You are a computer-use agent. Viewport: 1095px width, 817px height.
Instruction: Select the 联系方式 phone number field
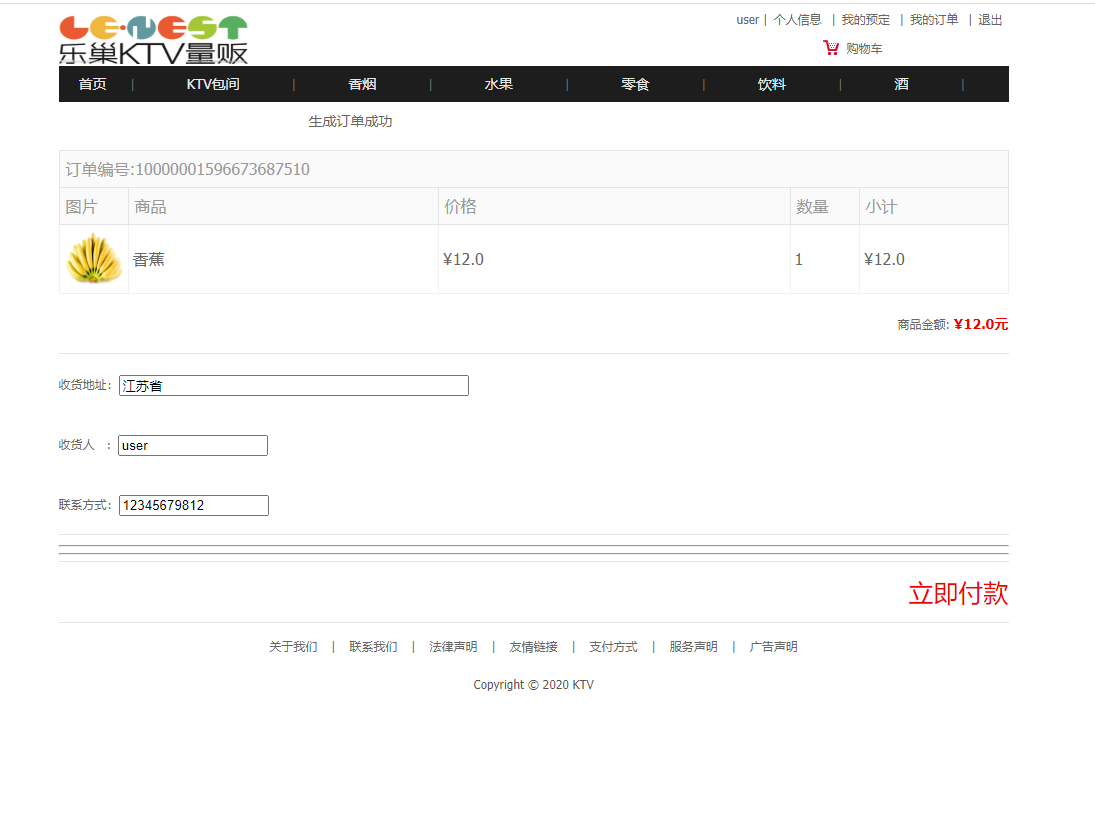(193, 506)
